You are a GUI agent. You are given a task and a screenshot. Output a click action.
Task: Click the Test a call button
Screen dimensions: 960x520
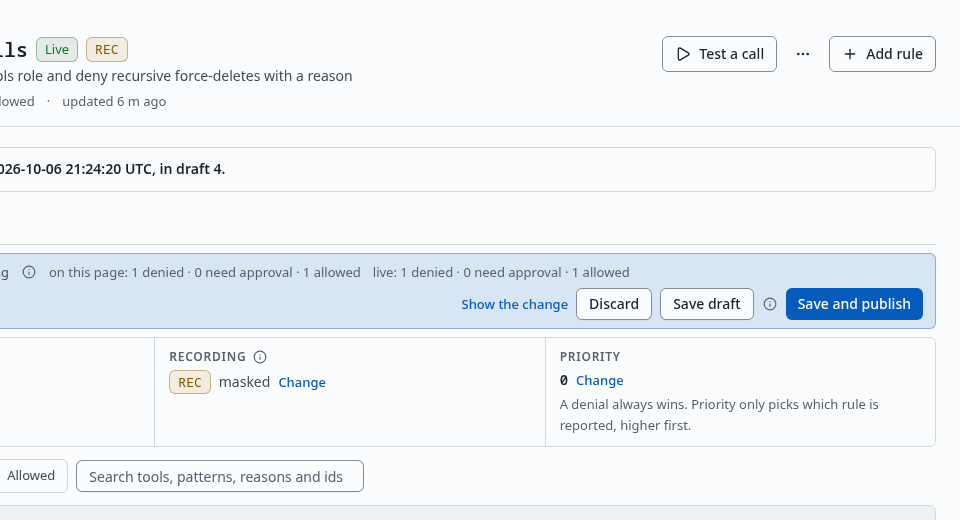[x=719, y=54]
